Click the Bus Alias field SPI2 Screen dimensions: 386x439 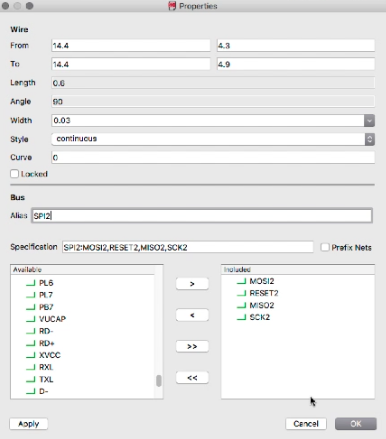click(202, 216)
